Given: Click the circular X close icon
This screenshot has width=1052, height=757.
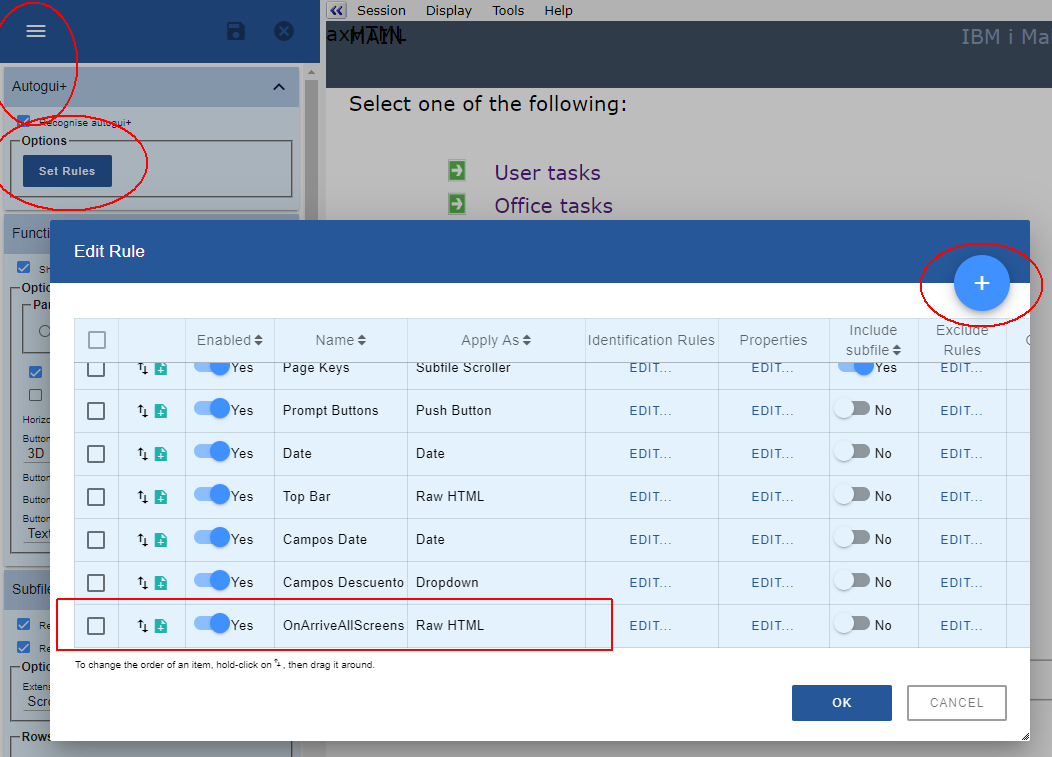Looking at the screenshot, I should tap(284, 31).
